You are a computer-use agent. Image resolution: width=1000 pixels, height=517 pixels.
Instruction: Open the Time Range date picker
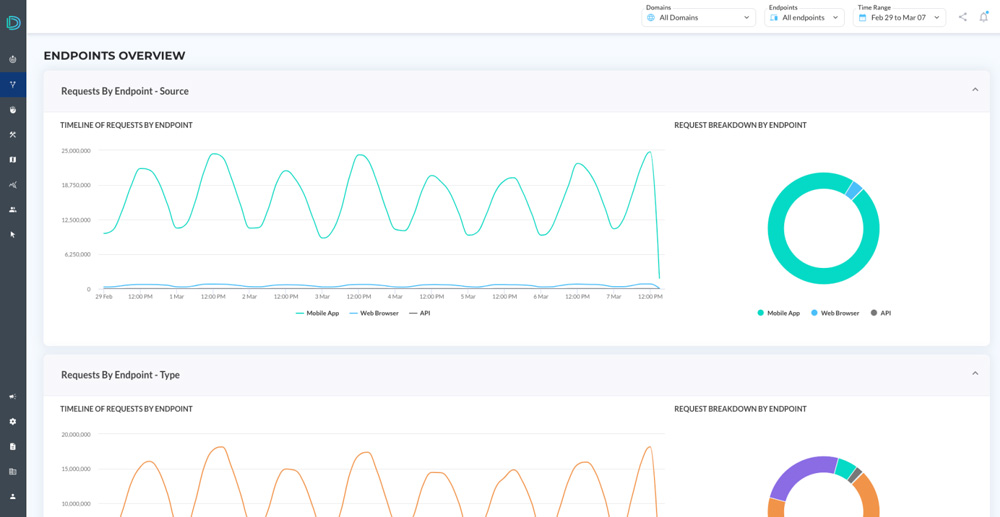(x=899, y=17)
